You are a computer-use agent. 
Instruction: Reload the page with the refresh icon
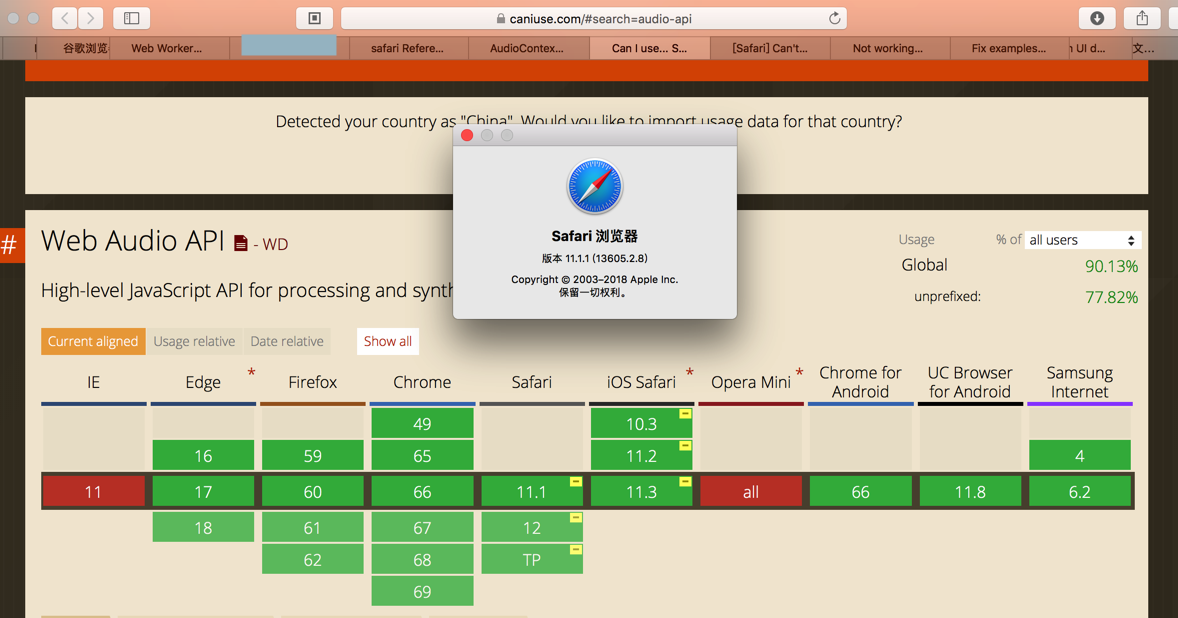[834, 18]
